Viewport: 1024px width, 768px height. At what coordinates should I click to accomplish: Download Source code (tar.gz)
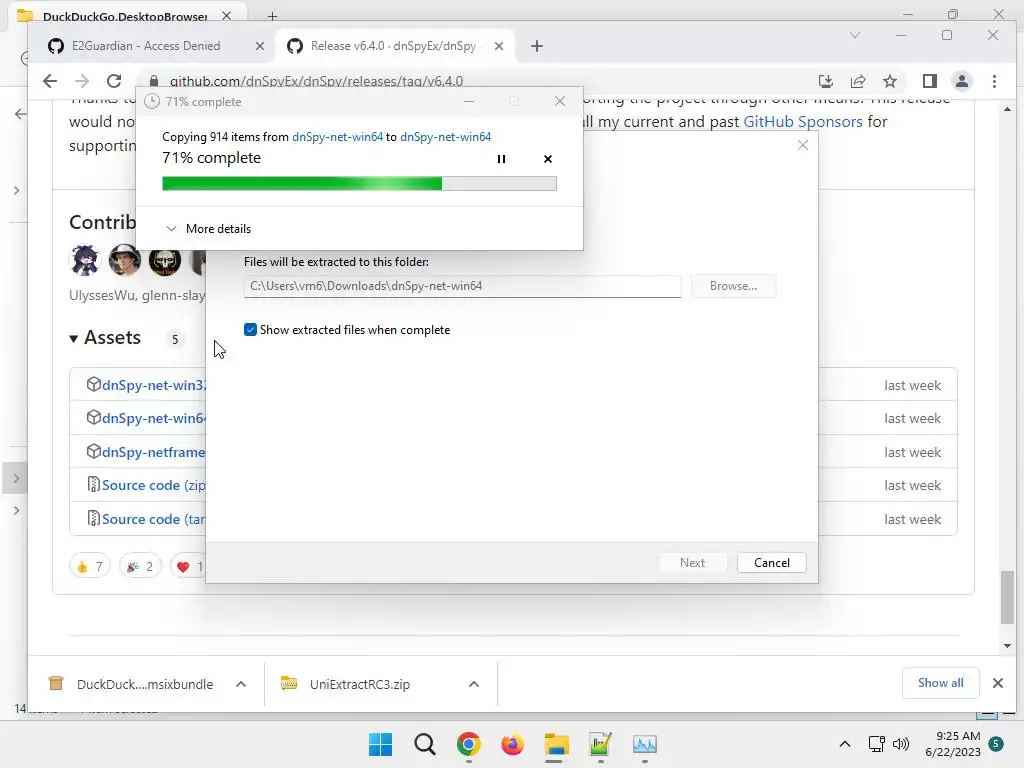tap(153, 519)
